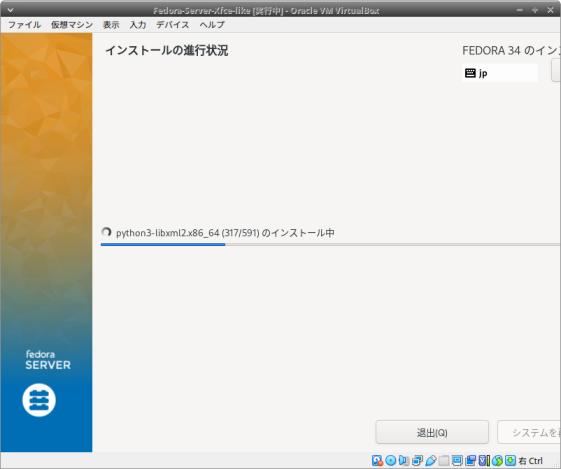Click the network adapters indicator icon

pos(417,460)
